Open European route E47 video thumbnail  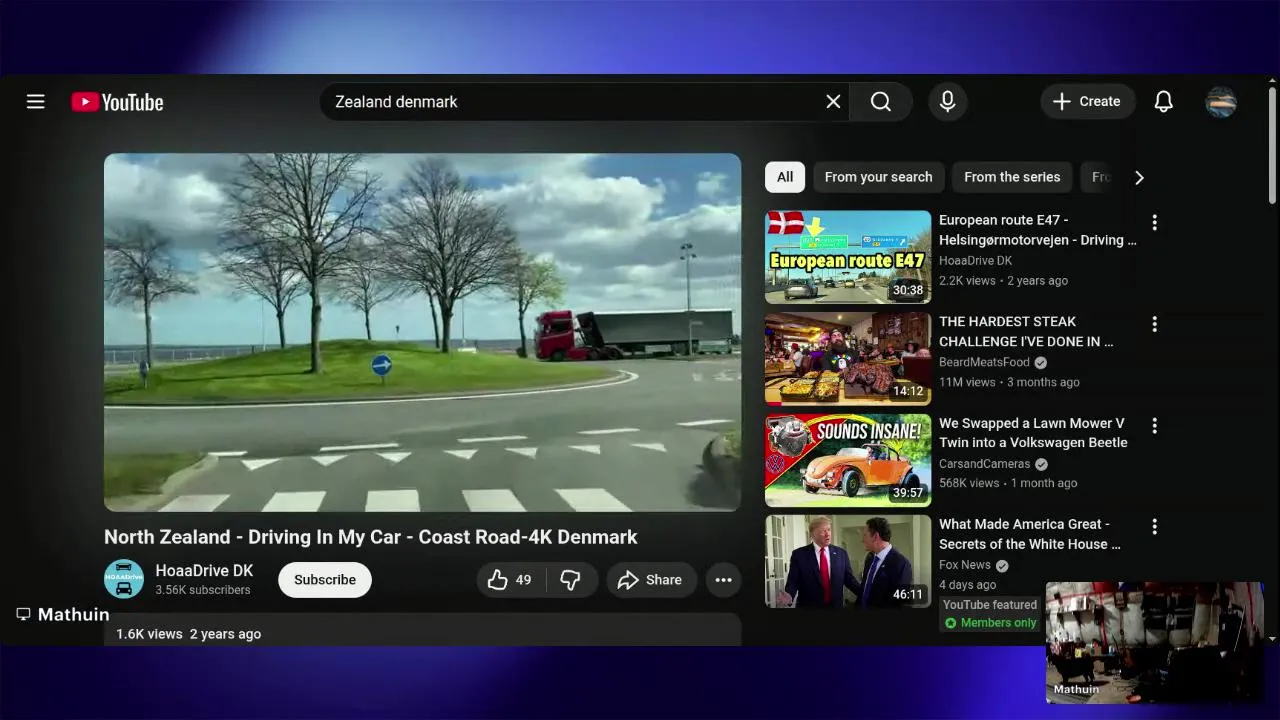pos(848,257)
